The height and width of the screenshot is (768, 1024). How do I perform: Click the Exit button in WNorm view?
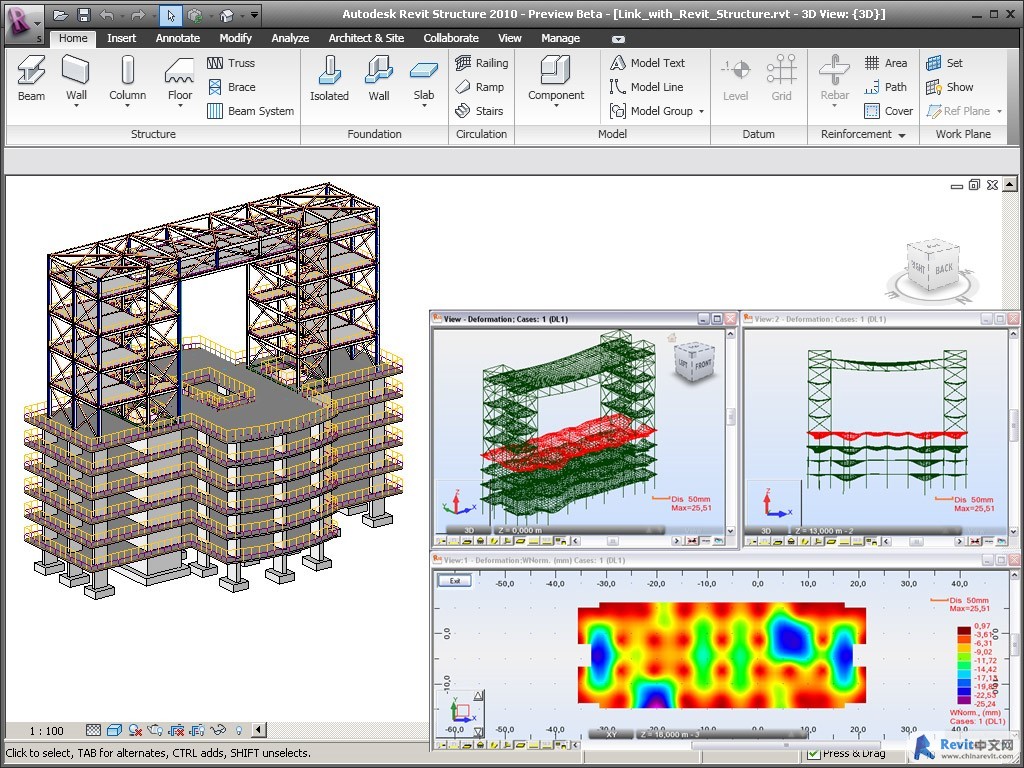(x=455, y=581)
